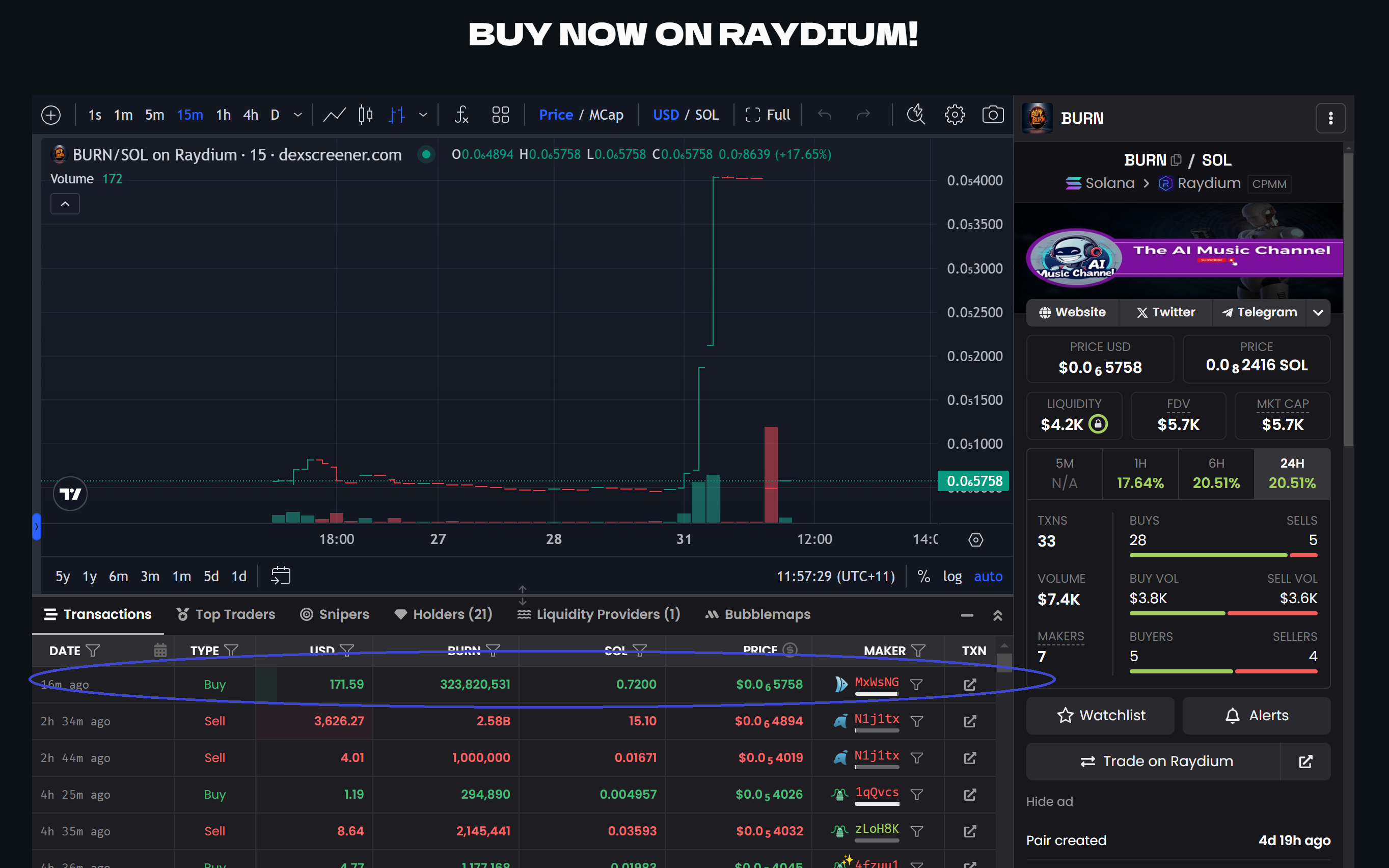Expand the timeframe dropdown after D
The image size is (1389, 868).
pos(298,115)
